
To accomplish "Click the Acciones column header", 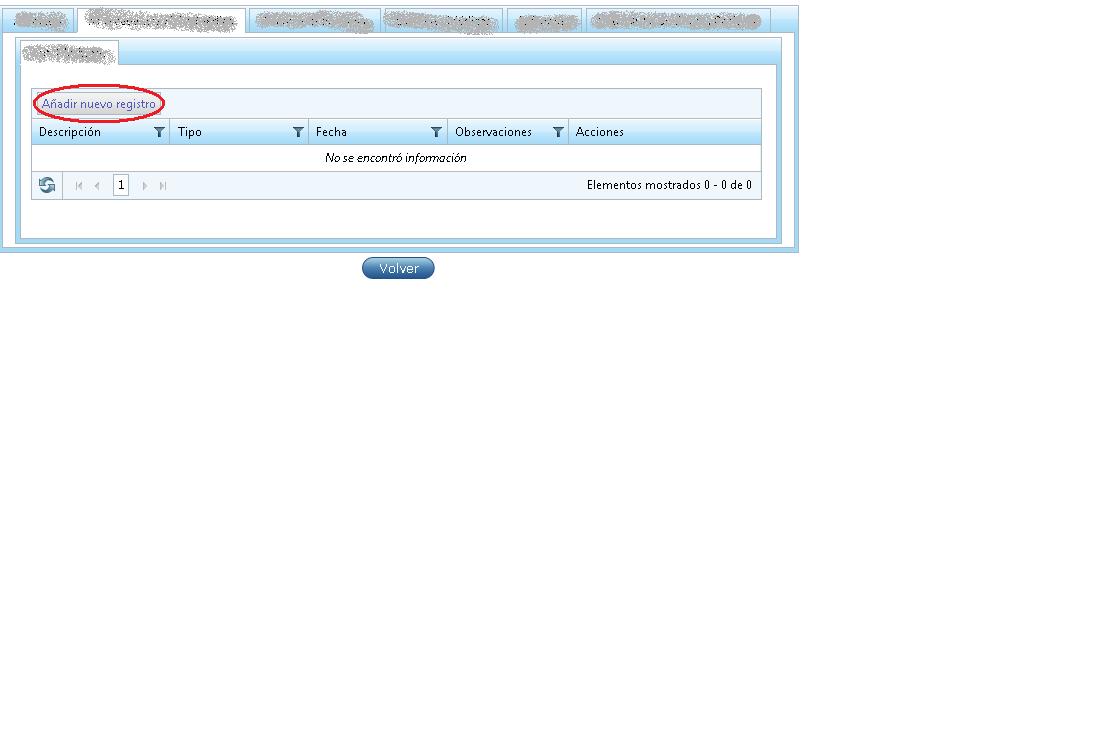I will pyautogui.click(x=599, y=132).
